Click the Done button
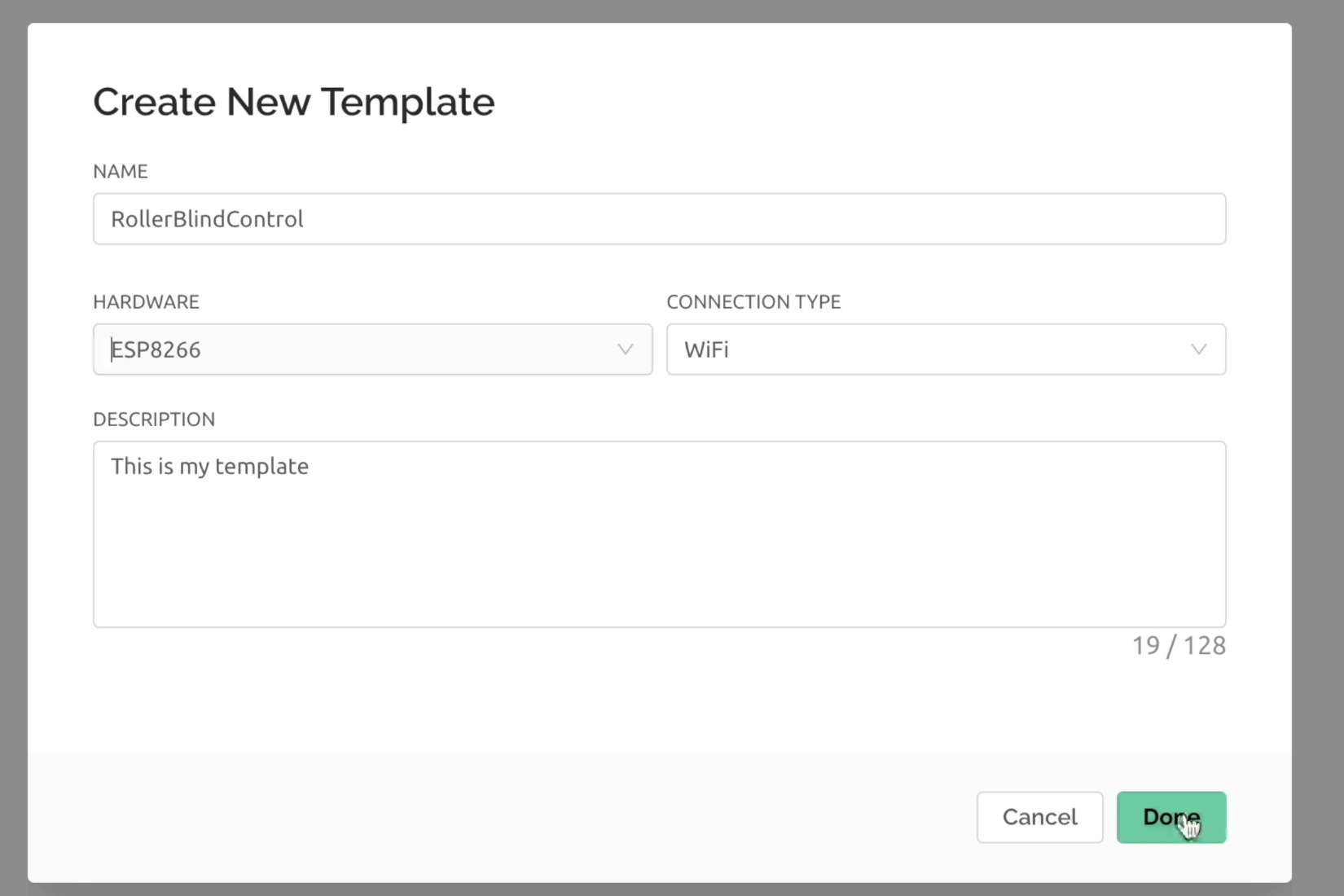1344x896 pixels. (x=1171, y=816)
